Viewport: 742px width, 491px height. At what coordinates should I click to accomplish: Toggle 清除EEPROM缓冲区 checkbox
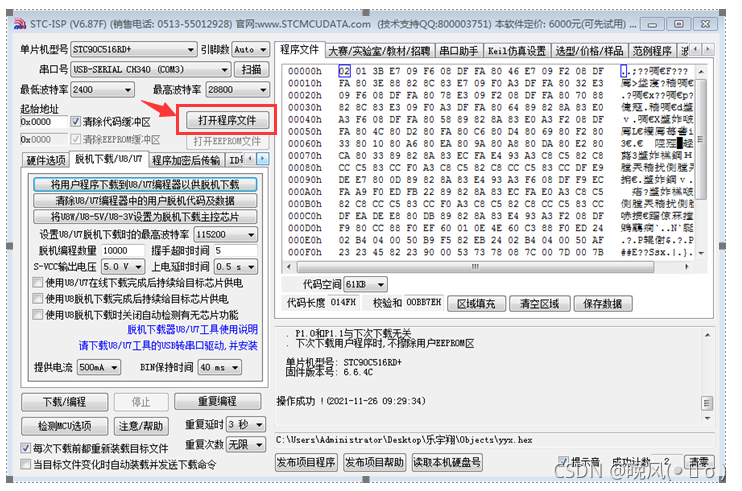point(75,140)
